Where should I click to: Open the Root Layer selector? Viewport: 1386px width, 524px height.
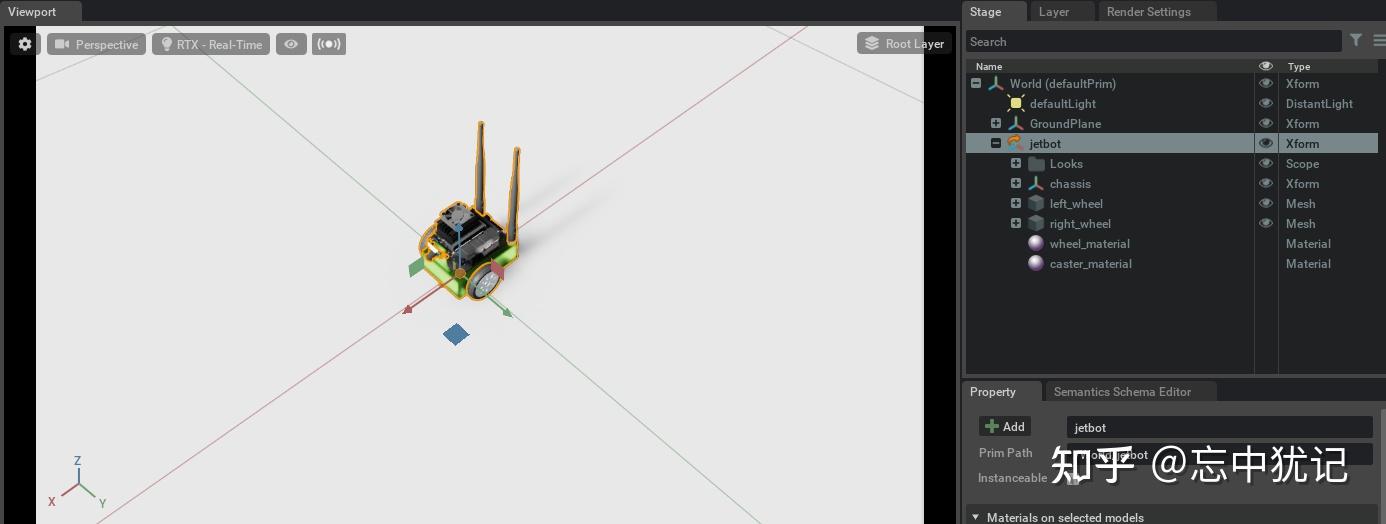pos(903,44)
